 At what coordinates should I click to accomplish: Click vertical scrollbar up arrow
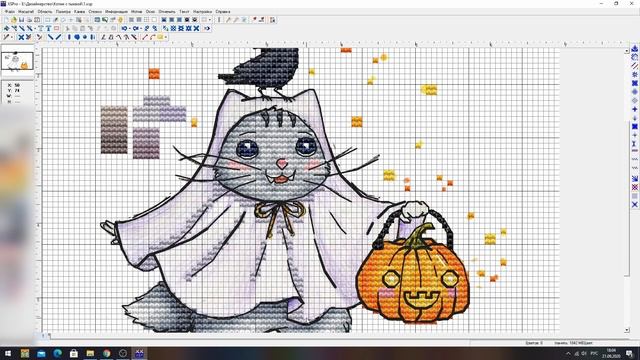coord(627,51)
